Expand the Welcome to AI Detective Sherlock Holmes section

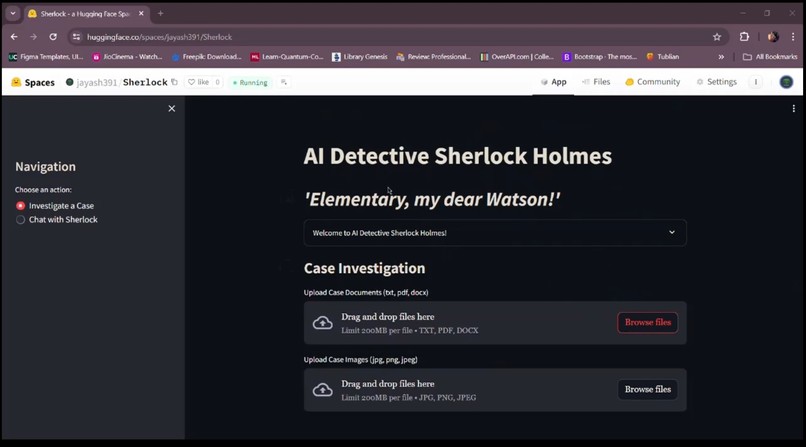pyautogui.click(x=494, y=233)
